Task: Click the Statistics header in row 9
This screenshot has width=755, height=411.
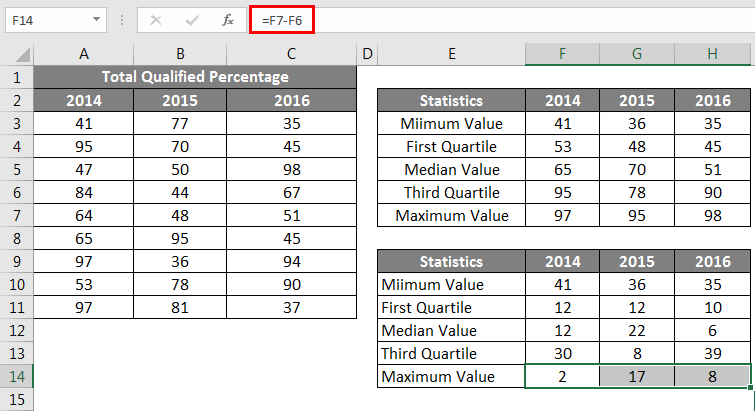Action: (452, 262)
